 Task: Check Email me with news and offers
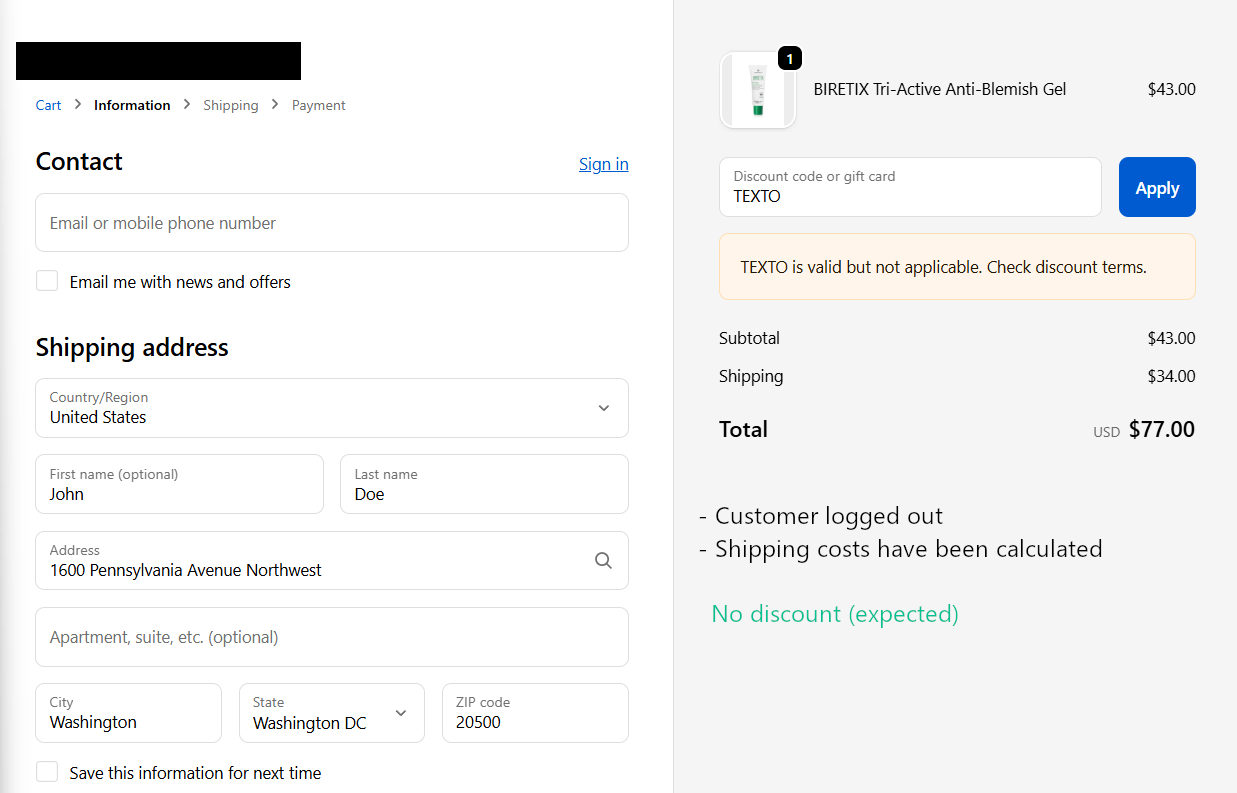[47, 281]
